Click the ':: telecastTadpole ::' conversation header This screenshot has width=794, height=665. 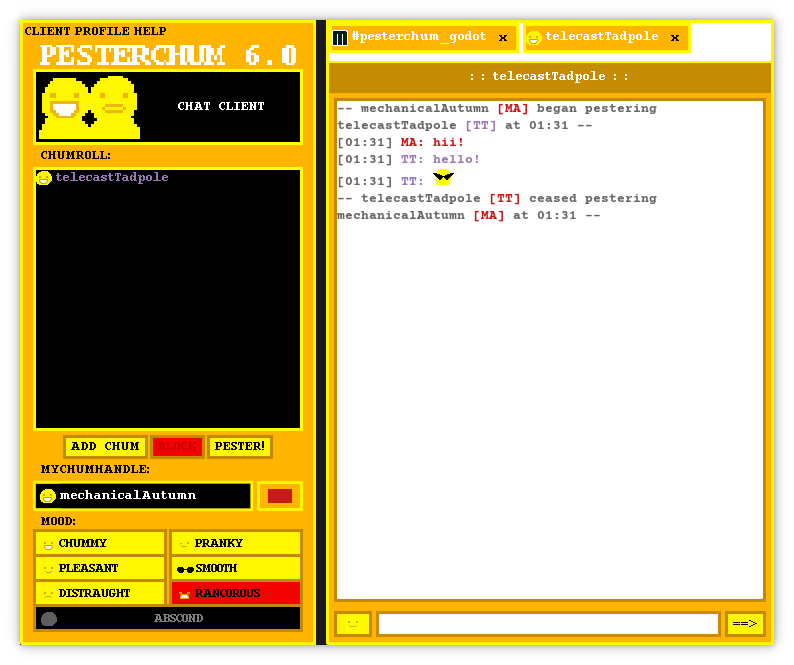click(549, 77)
